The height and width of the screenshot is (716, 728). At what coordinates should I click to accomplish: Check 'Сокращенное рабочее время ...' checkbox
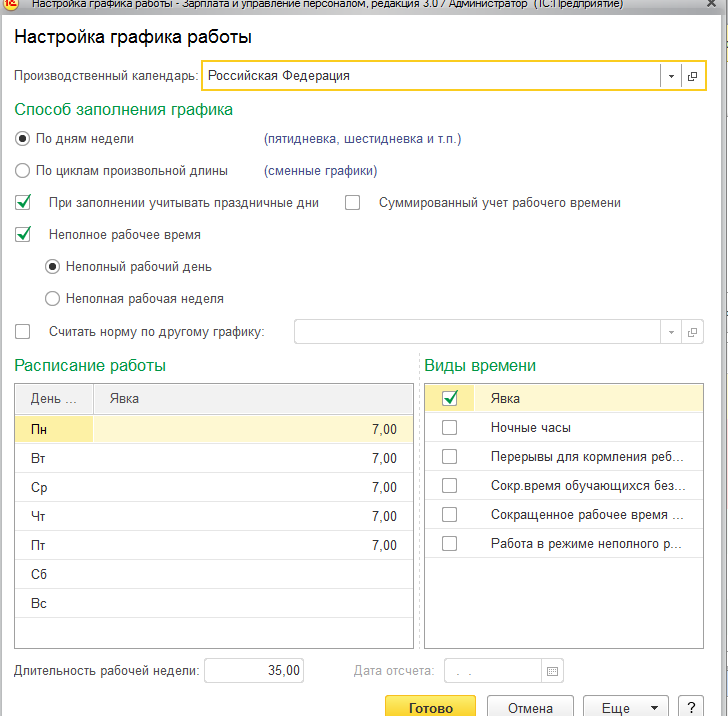449,514
